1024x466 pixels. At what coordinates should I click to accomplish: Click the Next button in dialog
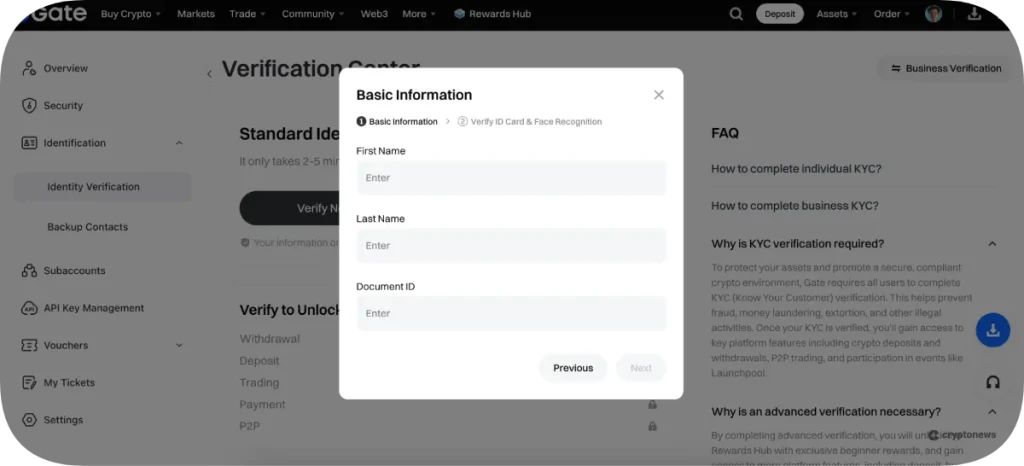641,368
